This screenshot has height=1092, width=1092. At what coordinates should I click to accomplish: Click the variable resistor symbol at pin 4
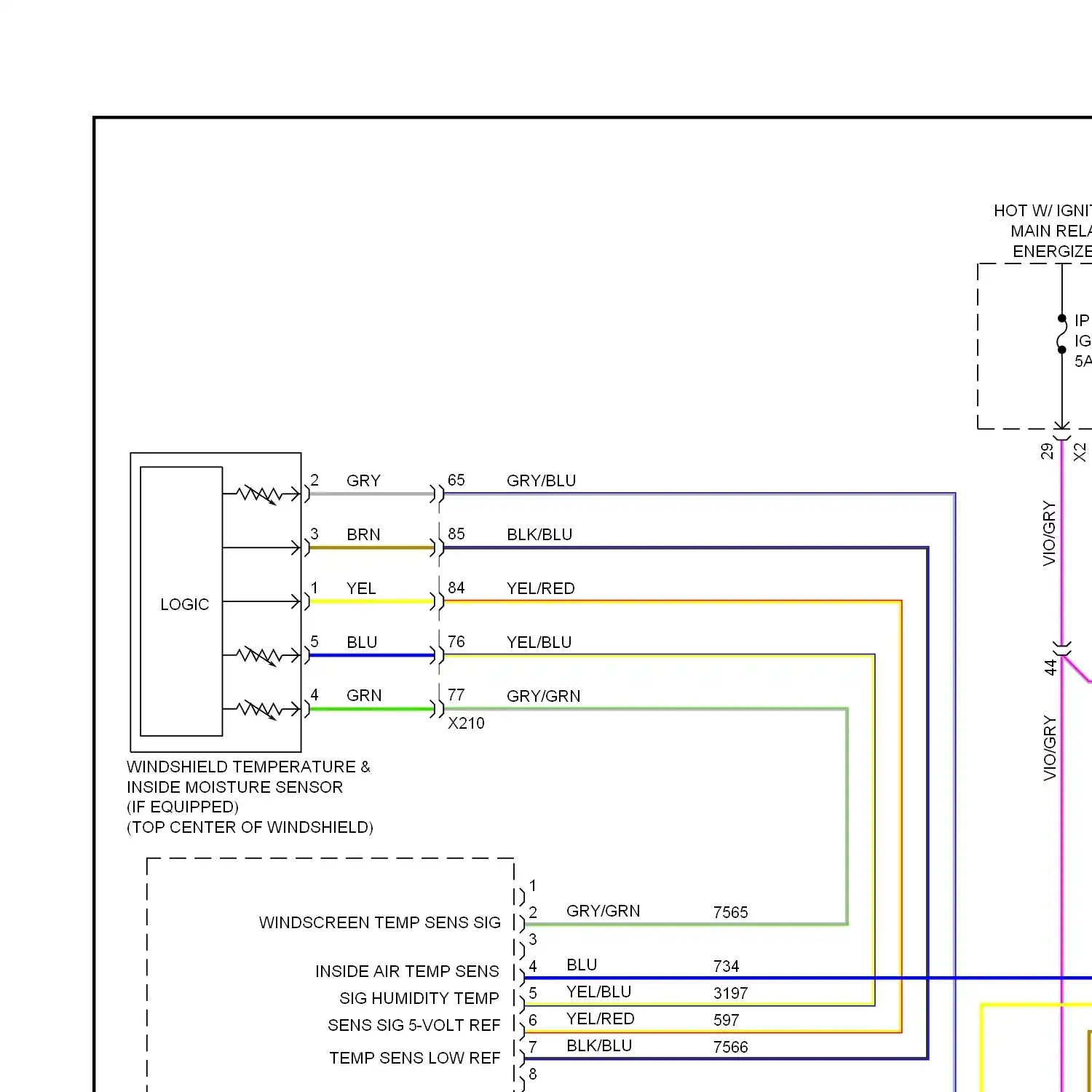(x=258, y=709)
